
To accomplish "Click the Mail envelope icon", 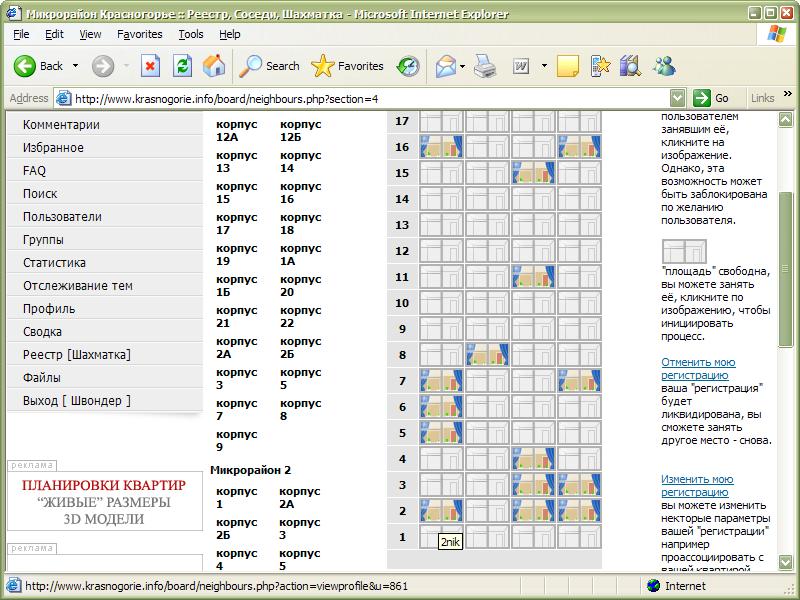I will coord(445,66).
